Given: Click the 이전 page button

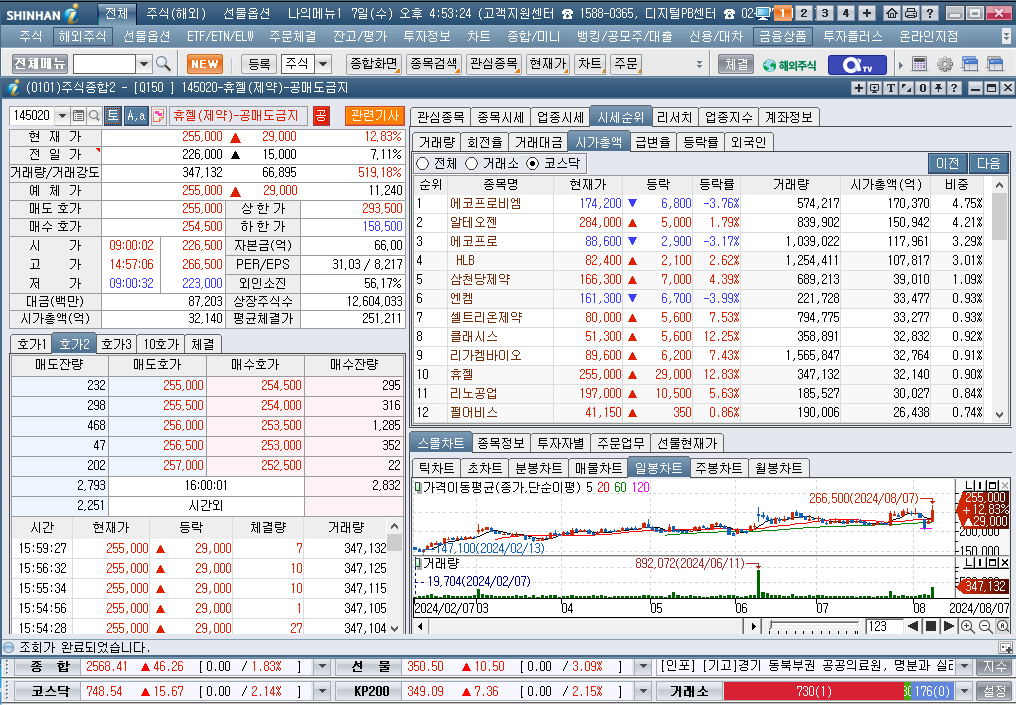Looking at the screenshot, I should pyautogui.click(x=947, y=163).
